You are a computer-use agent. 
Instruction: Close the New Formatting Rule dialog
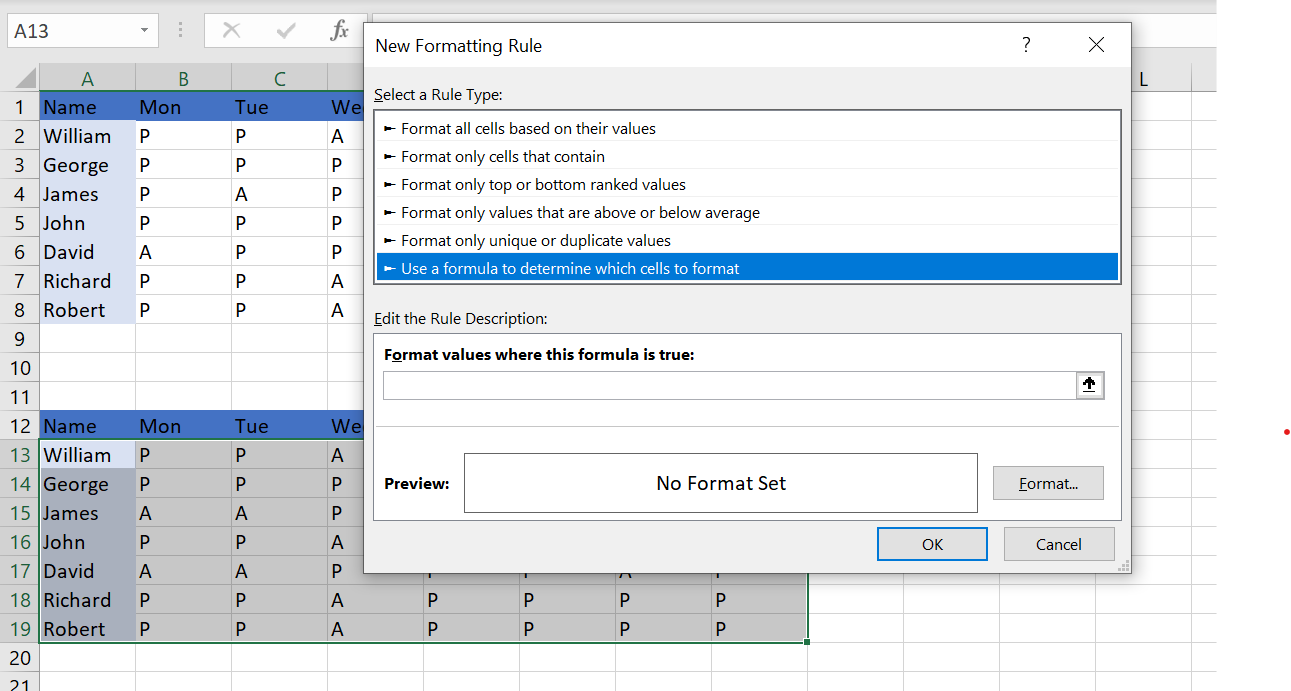[1096, 45]
